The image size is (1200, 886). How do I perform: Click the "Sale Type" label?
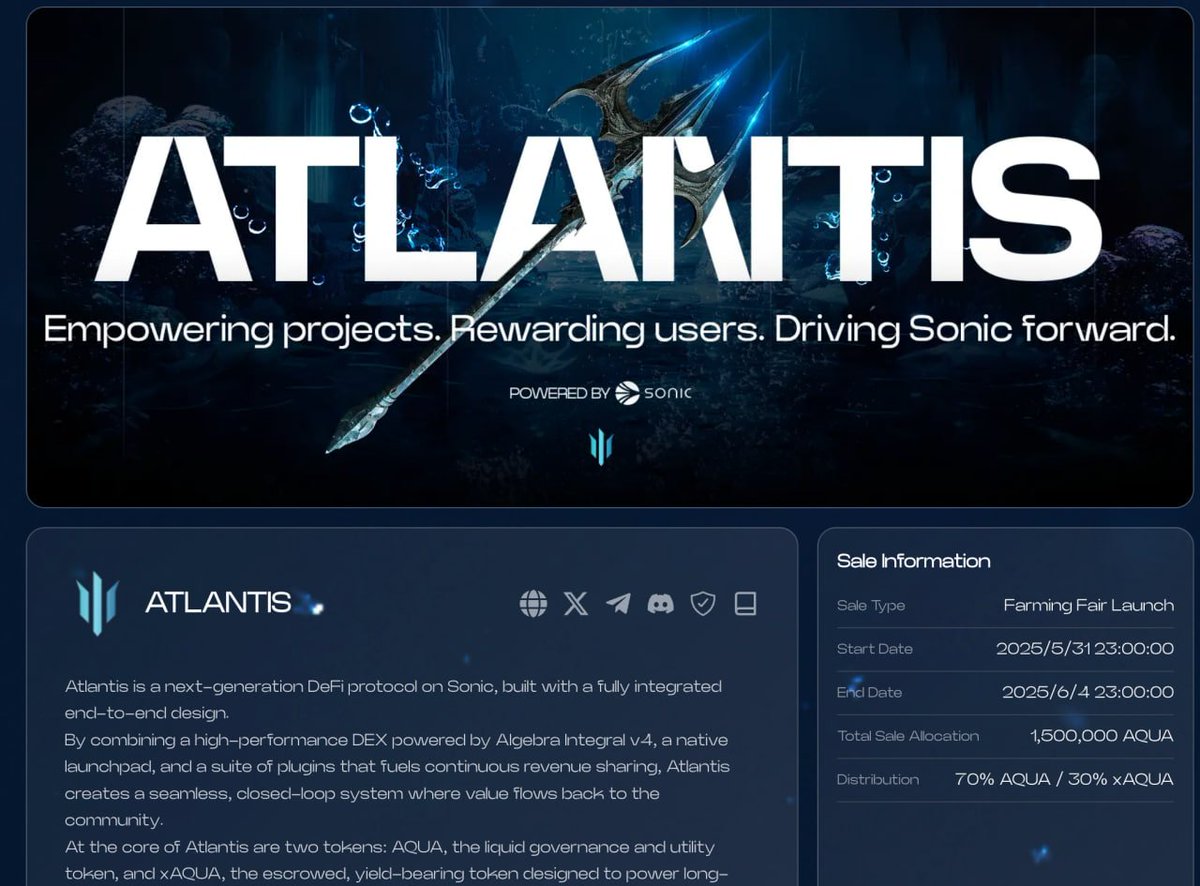click(x=871, y=605)
